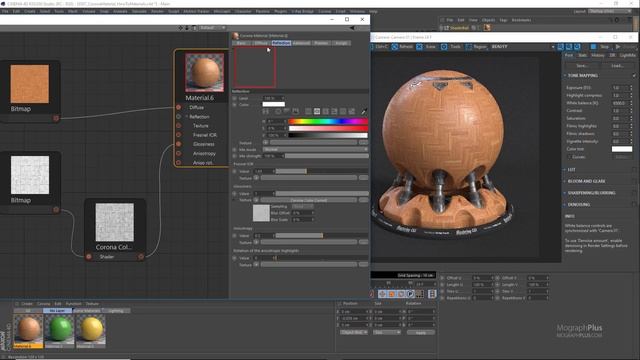Select the orange Bitmap node thumbnail
Viewport: 640px width, 360px height.
point(29,84)
